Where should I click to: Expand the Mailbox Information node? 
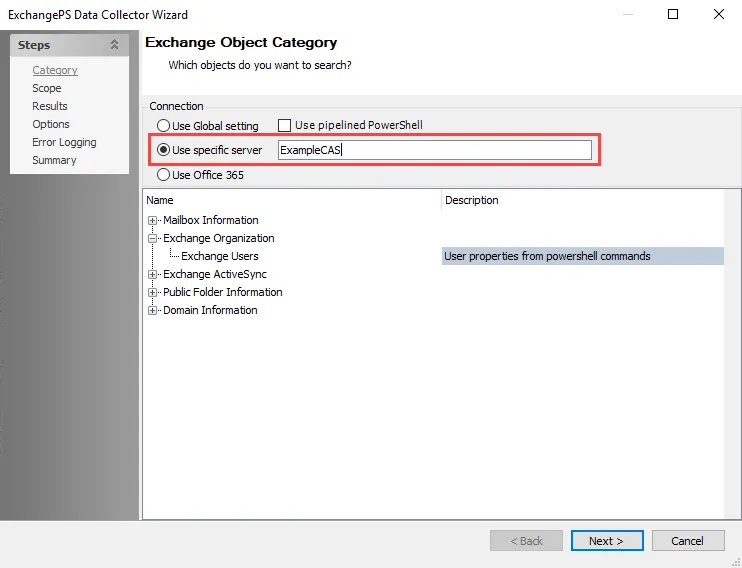click(152, 221)
